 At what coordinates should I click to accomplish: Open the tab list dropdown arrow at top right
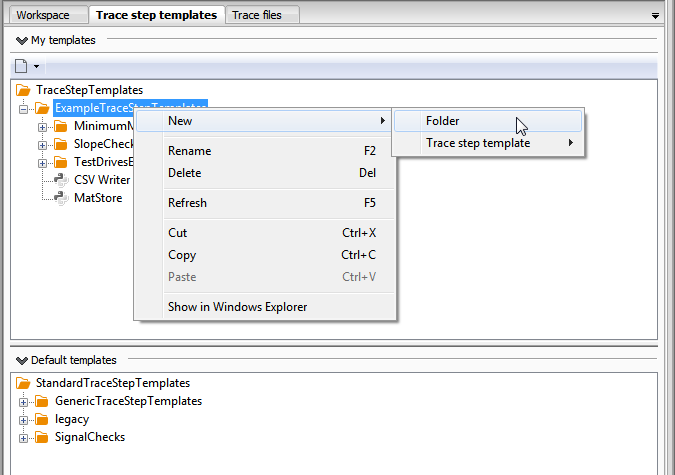coord(655,16)
